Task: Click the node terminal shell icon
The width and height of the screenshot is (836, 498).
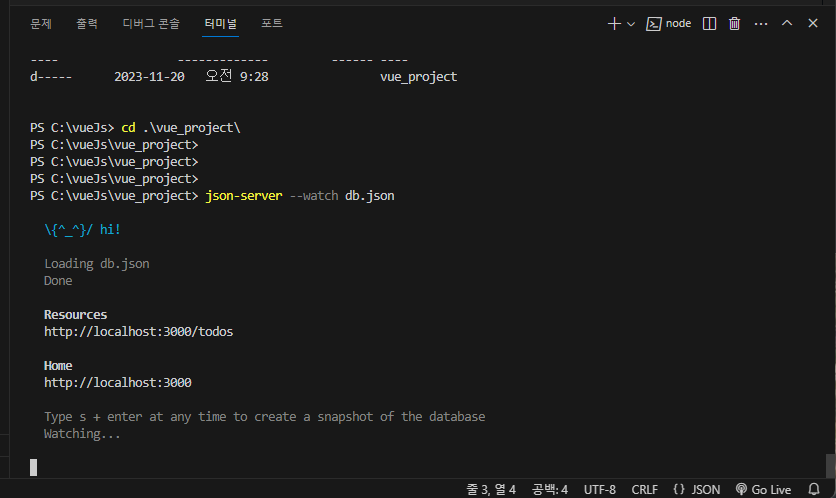Action: tap(654, 24)
